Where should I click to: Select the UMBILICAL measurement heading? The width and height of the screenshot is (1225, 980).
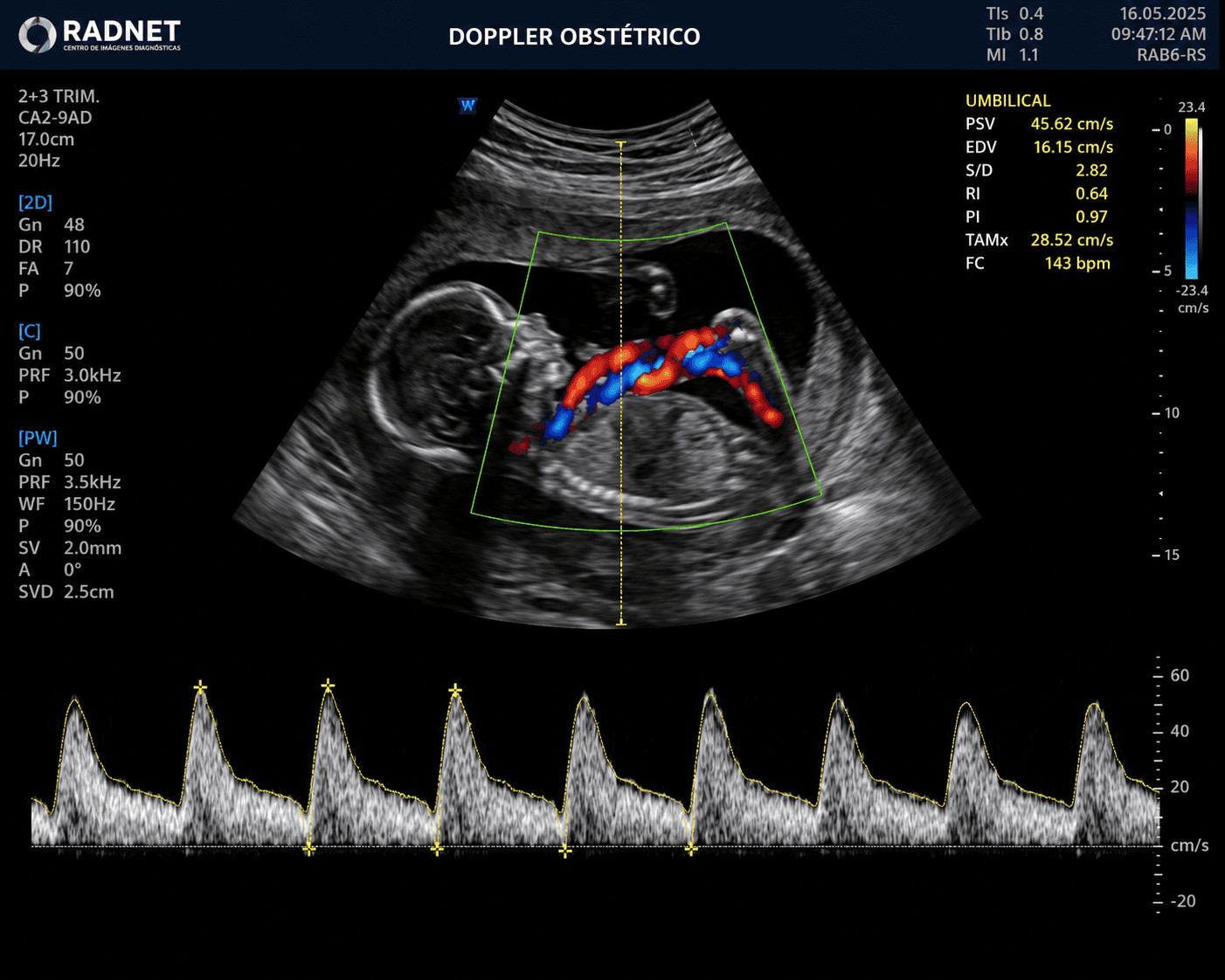pos(1007,100)
